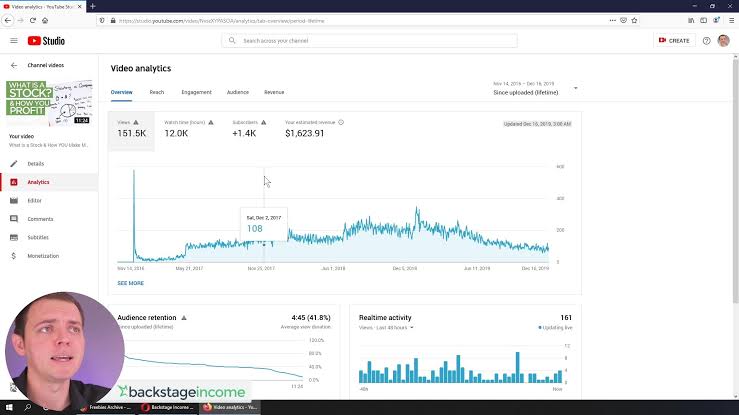Switch to the Audience tab

(238, 92)
